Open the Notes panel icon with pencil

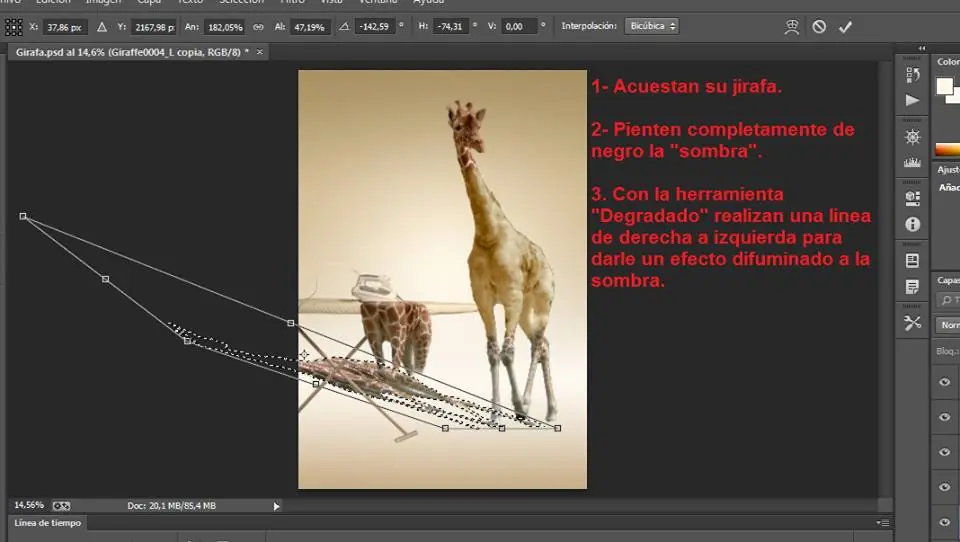(912, 287)
